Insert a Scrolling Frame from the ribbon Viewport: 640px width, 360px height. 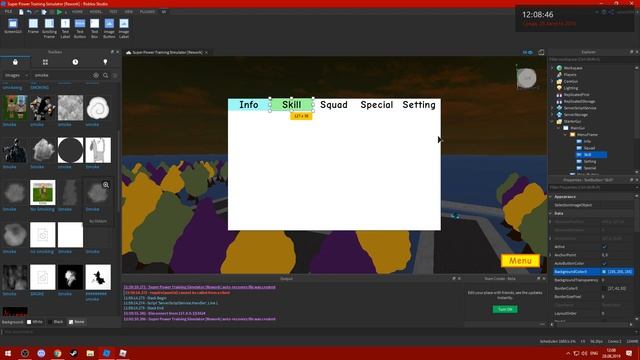pos(49,28)
